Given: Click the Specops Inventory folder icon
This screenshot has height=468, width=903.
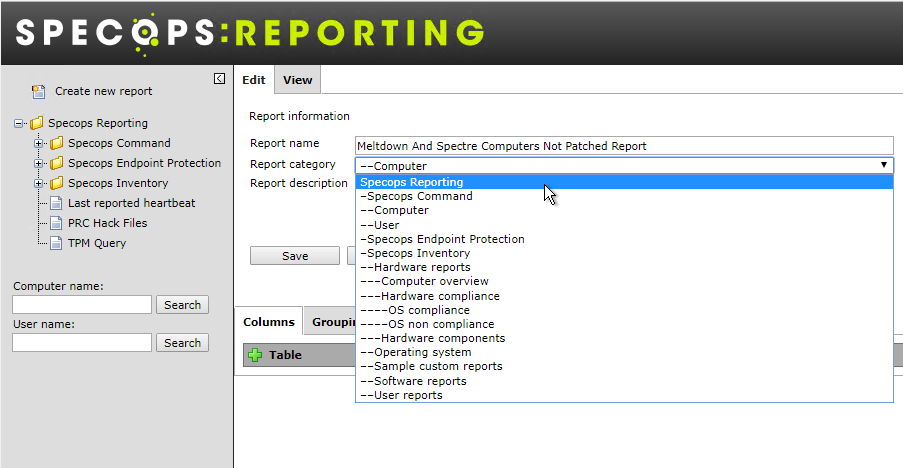Looking at the screenshot, I should [56, 183].
